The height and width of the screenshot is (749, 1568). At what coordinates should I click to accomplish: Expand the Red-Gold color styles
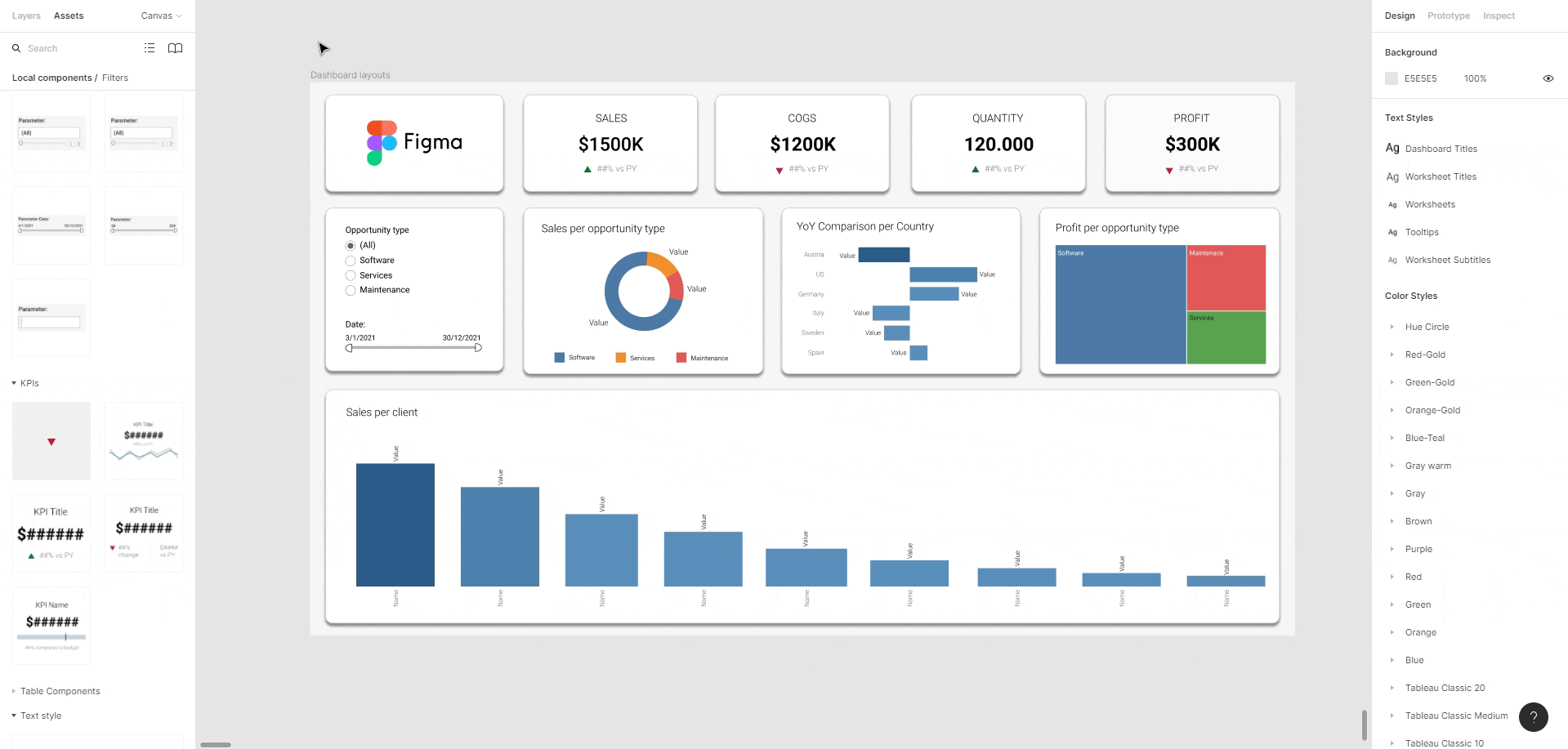tap(1392, 354)
